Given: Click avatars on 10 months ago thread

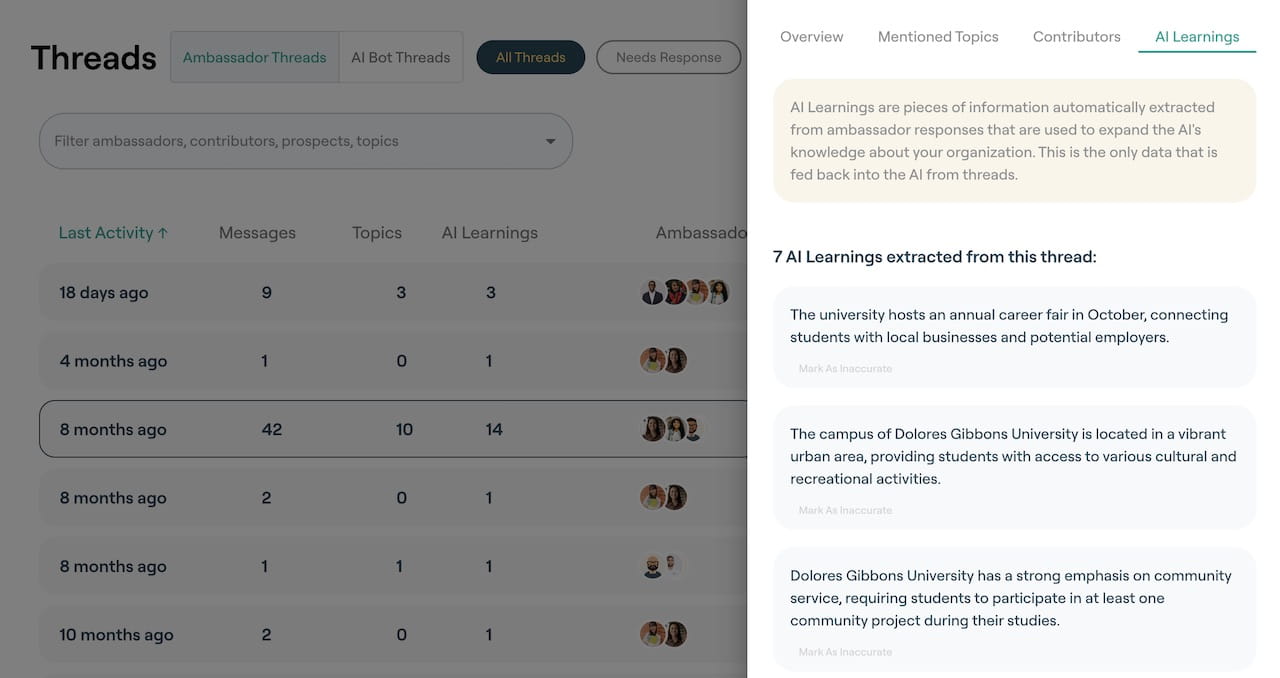Looking at the screenshot, I should [663, 634].
